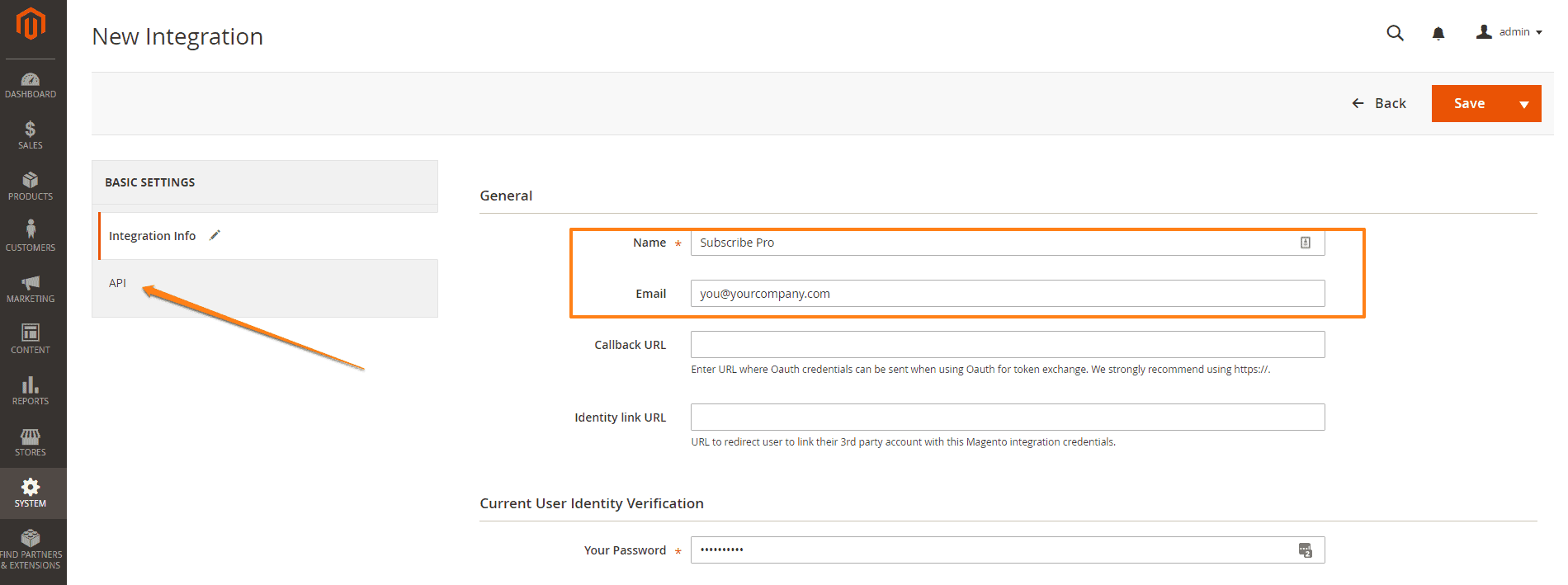Screen dimensions: 1568x585
Task: Click the search magnifier icon
Action: point(1395,33)
